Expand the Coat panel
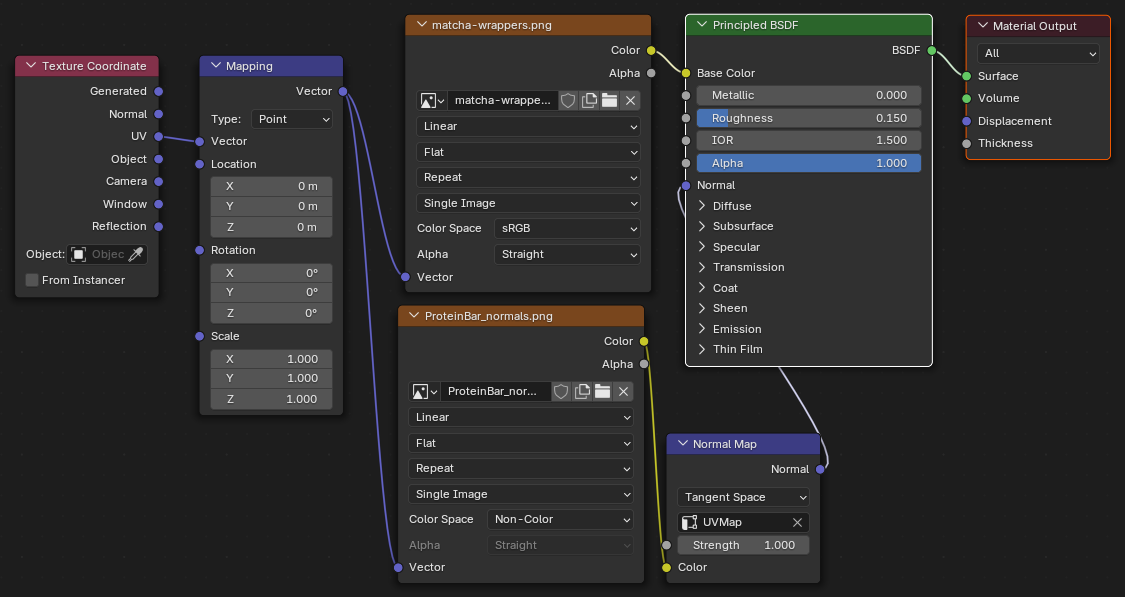1125x597 pixels. [x=702, y=288]
